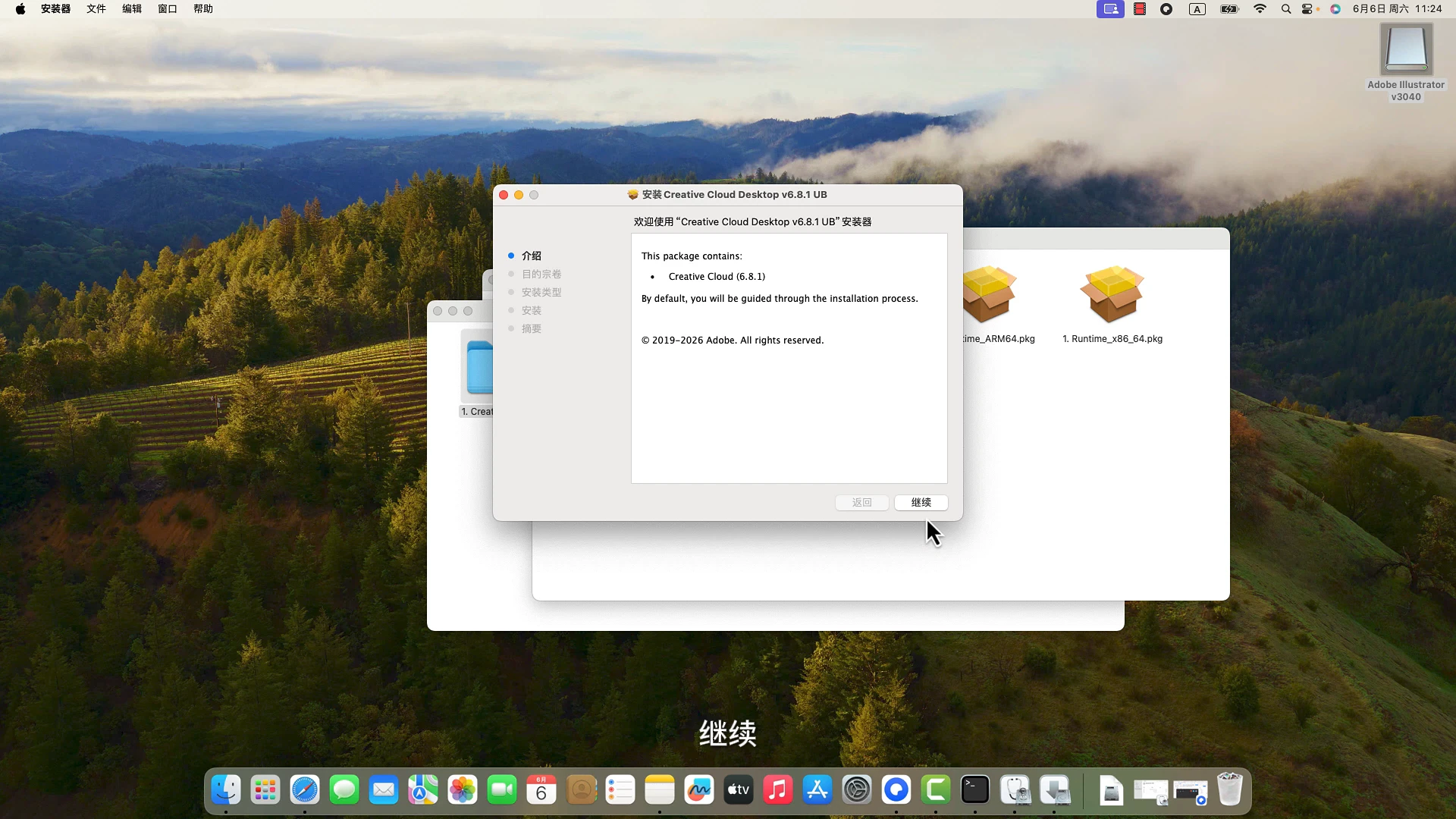Open the 编辑 menu
1456x819 pixels.
(132, 9)
